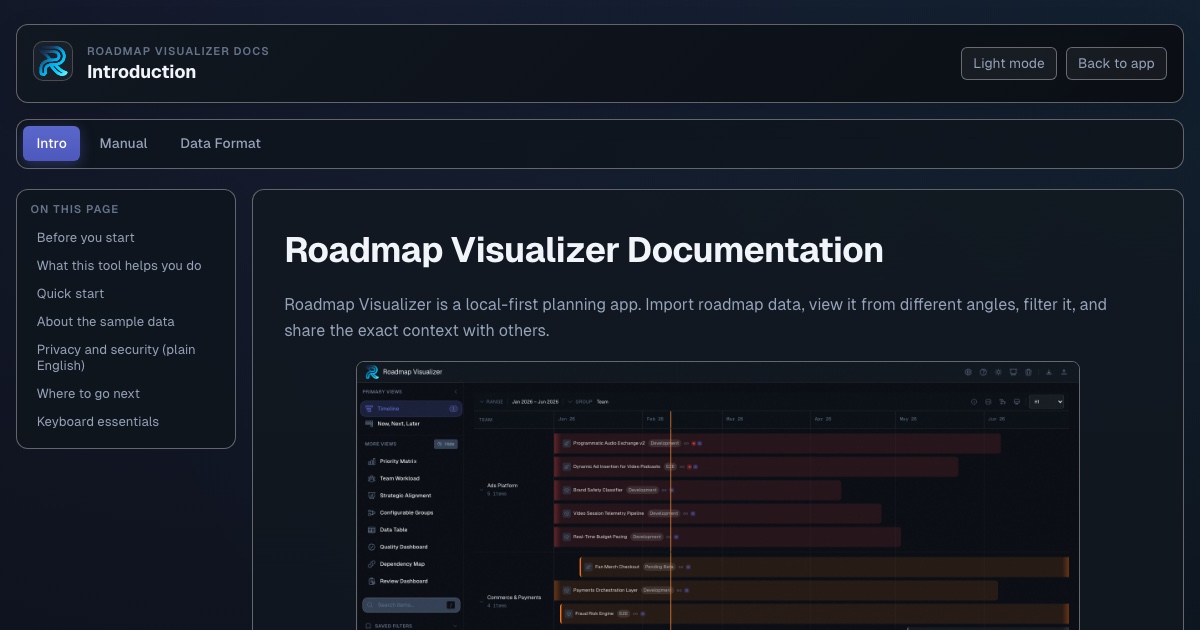The image size is (1200, 630).
Task: Go to Keyboard essentials section
Action: pos(98,421)
